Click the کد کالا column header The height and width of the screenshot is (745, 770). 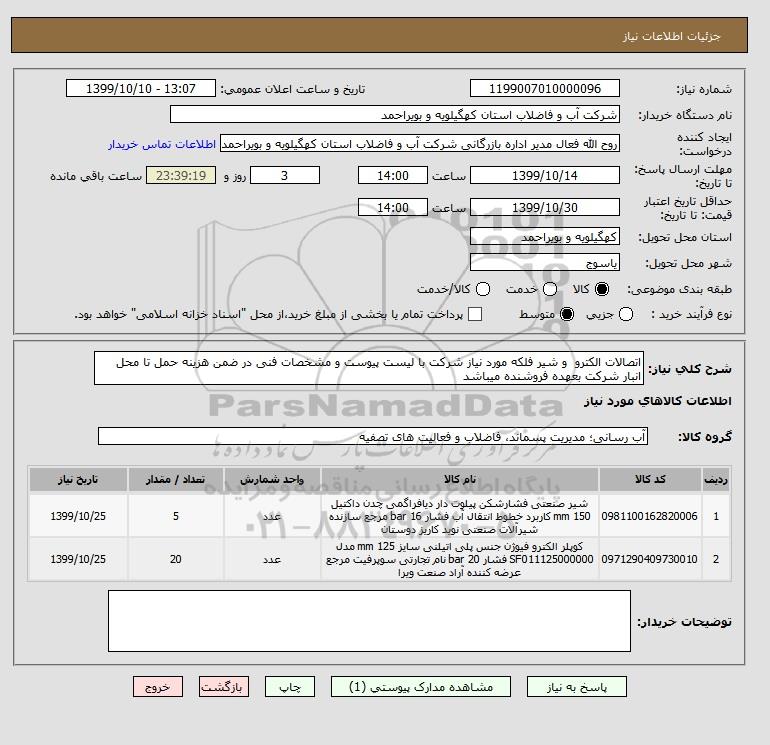pyautogui.click(x=650, y=479)
